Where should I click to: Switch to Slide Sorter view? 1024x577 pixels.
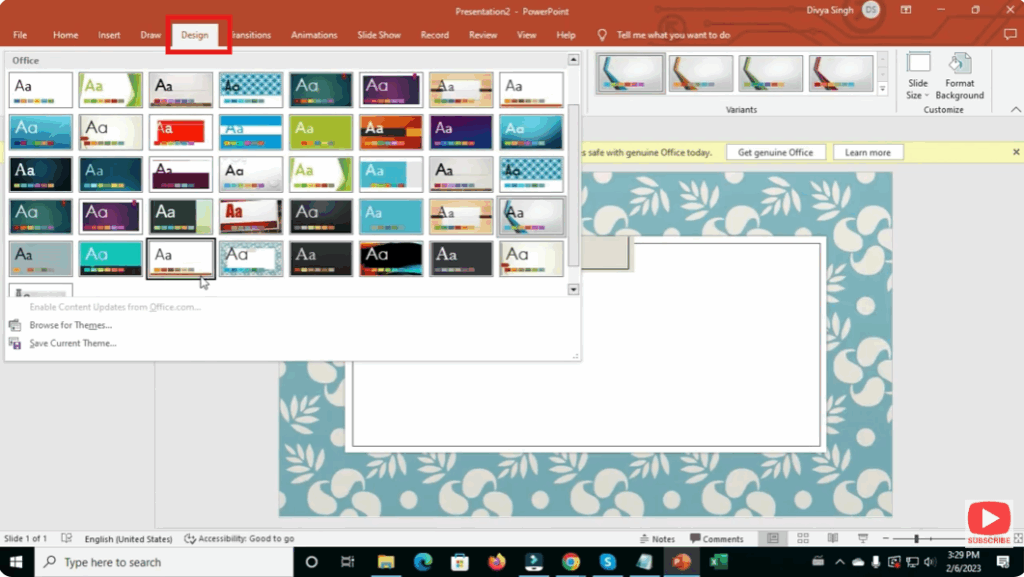(803, 537)
